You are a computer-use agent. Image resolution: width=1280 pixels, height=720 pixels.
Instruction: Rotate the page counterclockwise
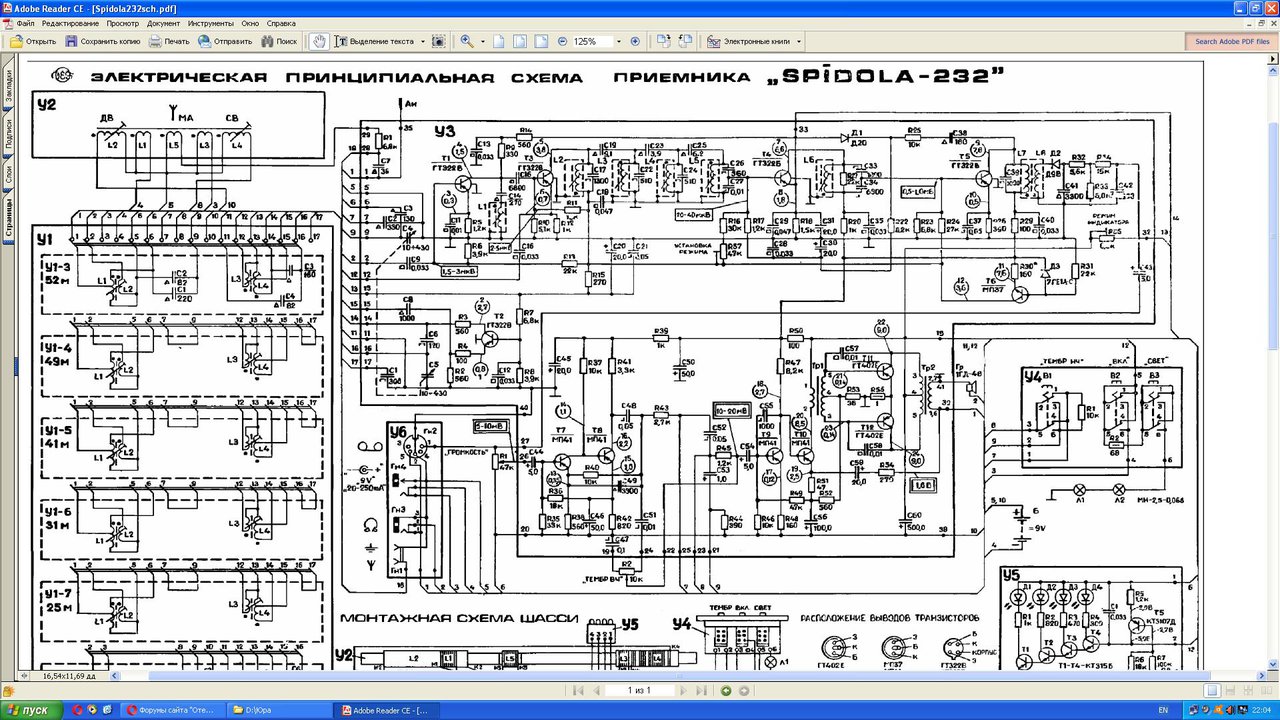click(685, 41)
